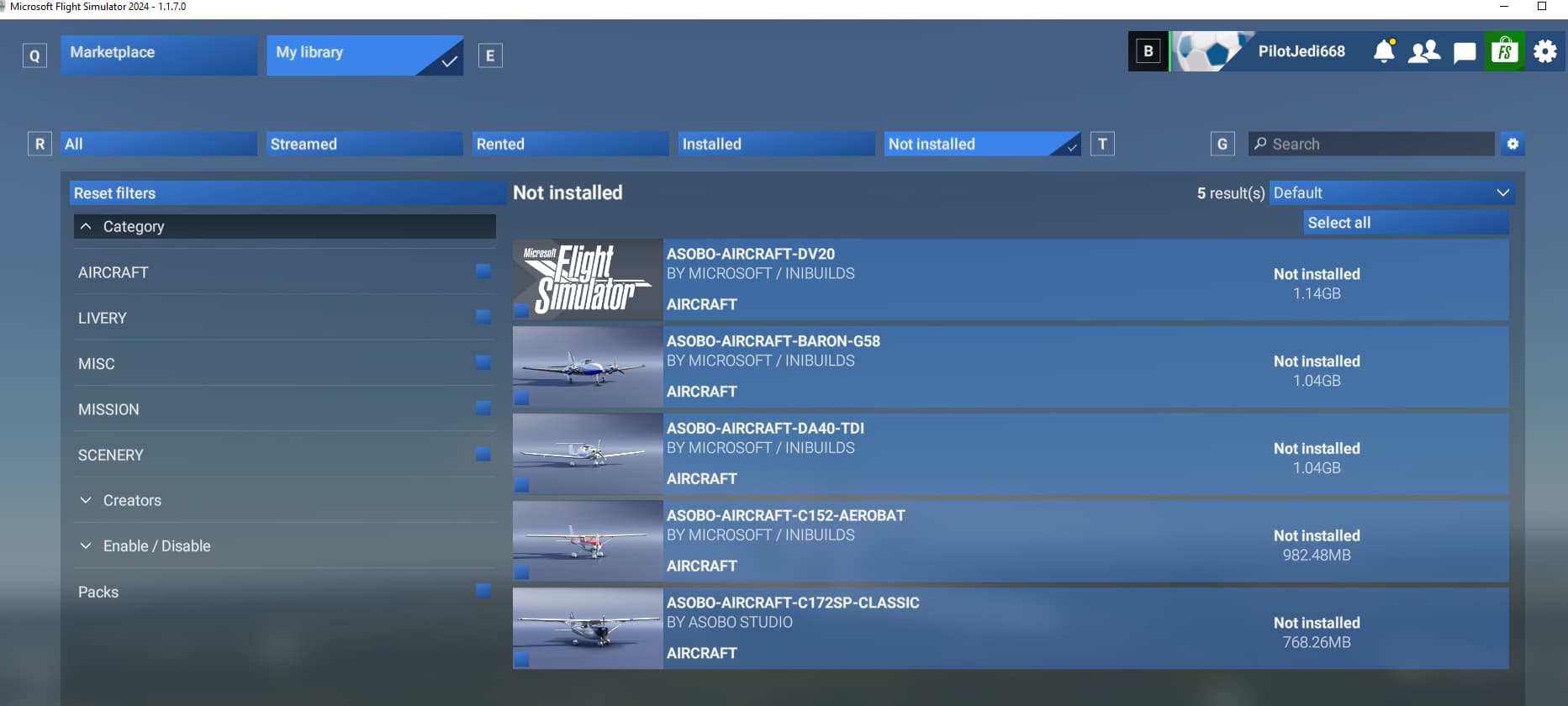
Task: Toggle the MISSION category checkbox
Action: click(483, 408)
